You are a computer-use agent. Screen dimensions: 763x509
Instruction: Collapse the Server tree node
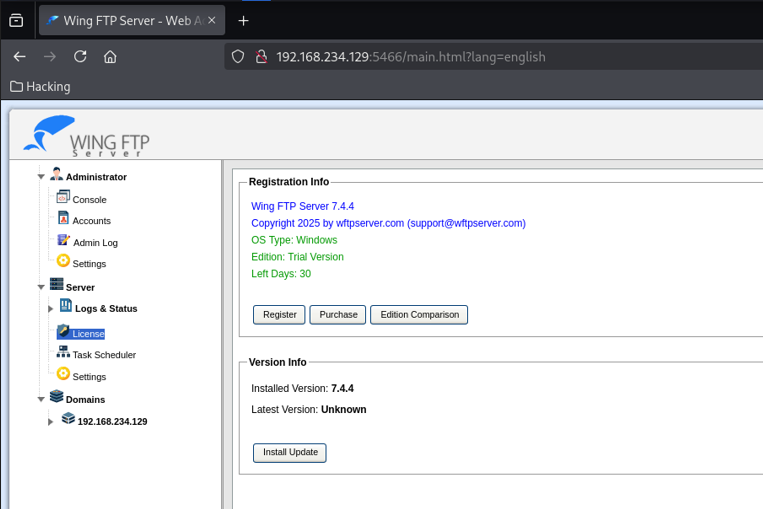tap(41, 287)
